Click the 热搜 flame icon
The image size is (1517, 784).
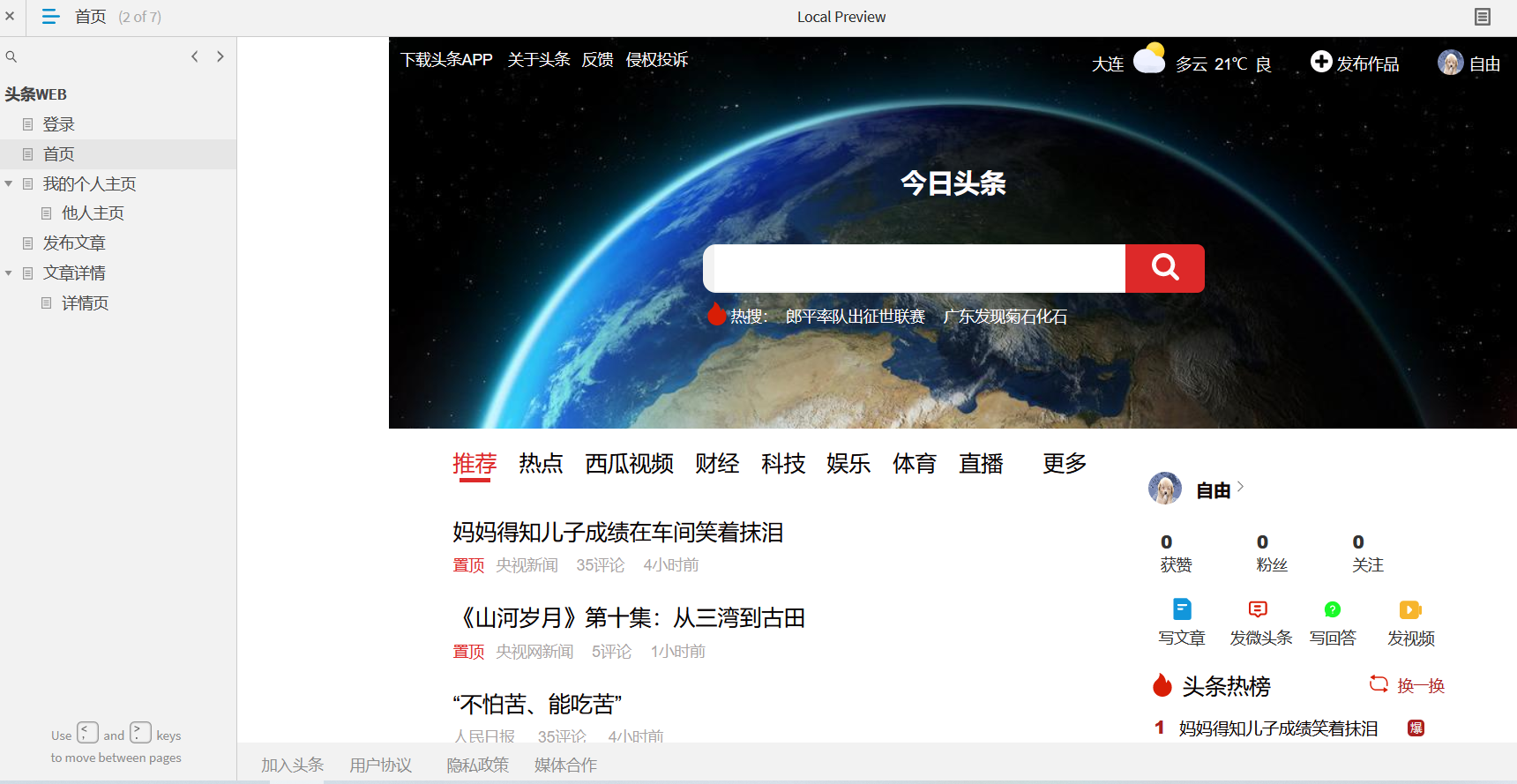(x=716, y=313)
